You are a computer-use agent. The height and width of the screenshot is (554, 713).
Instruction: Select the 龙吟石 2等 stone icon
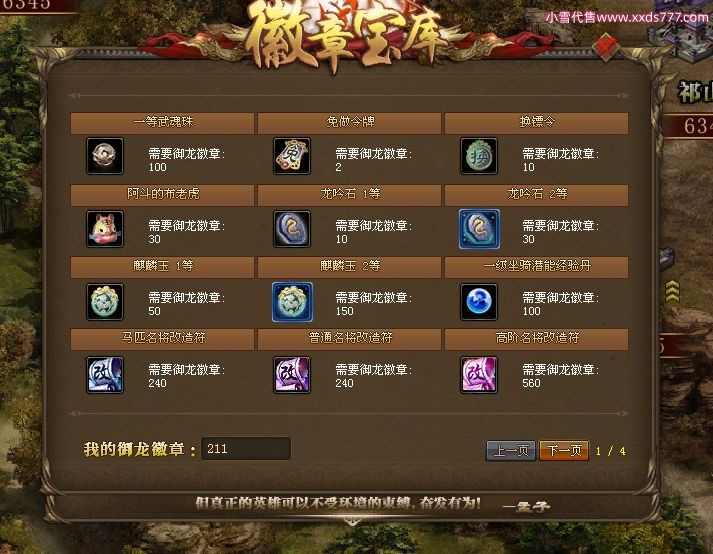pyautogui.click(x=479, y=229)
